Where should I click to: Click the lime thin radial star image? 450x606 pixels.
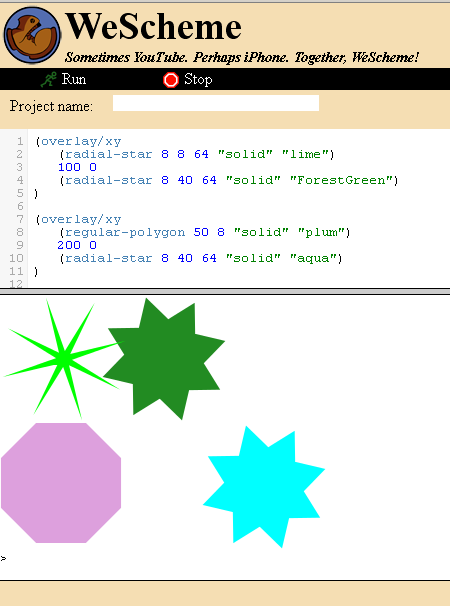click(x=63, y=359)
